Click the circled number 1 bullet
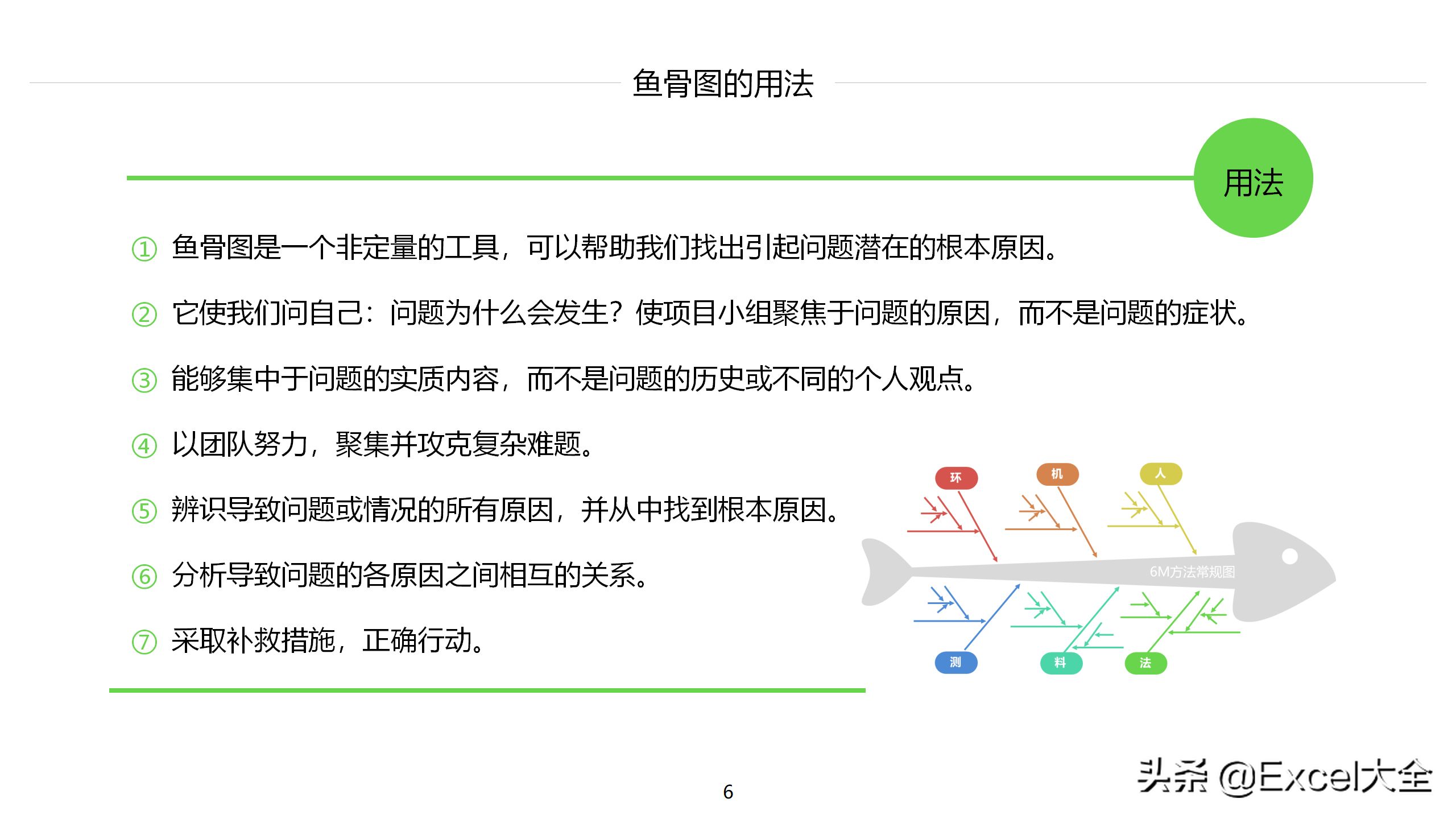1456x819 pixels. click(x=144, y=249)
